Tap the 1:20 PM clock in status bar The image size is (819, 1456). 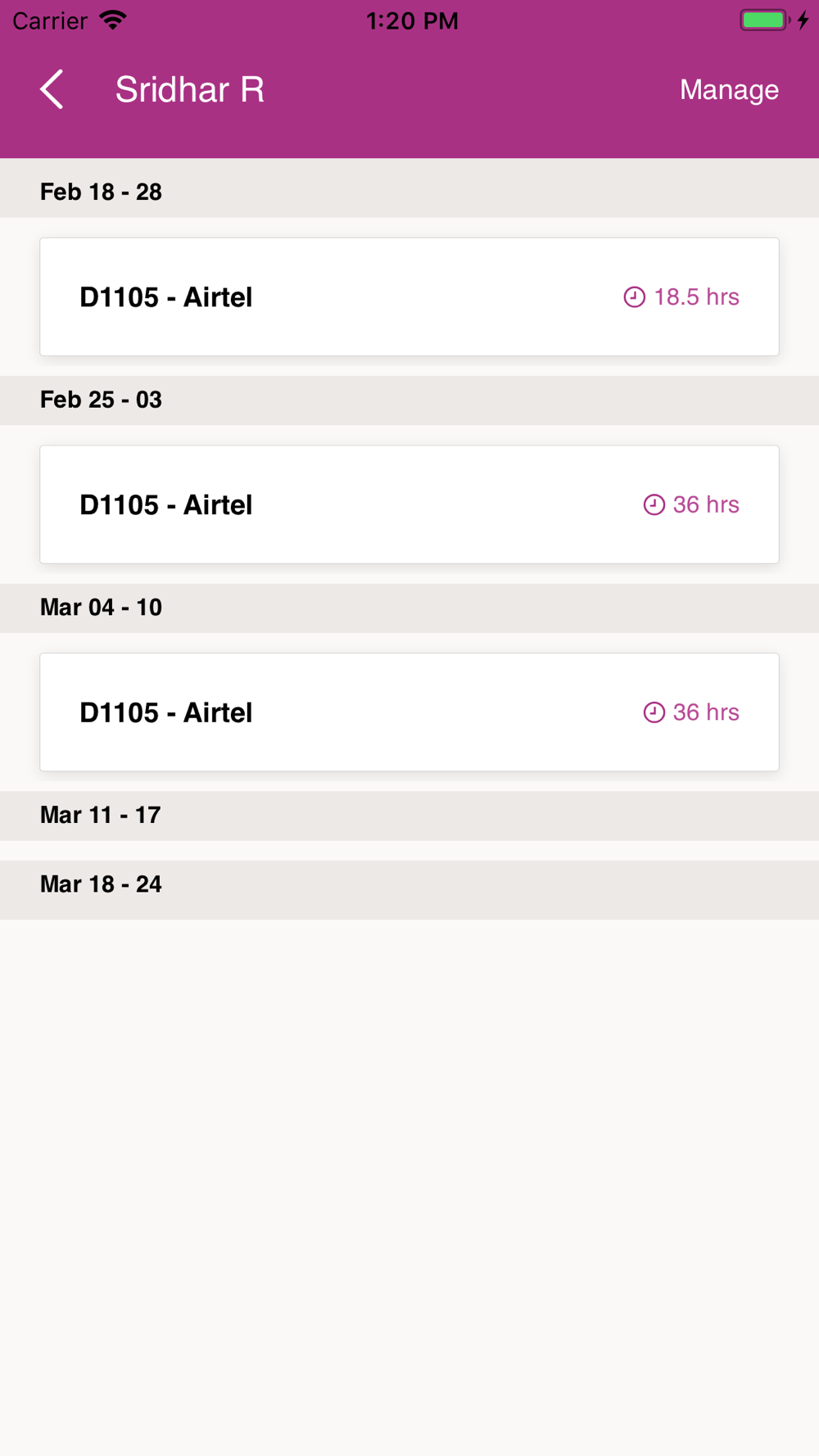coord(412,20)
